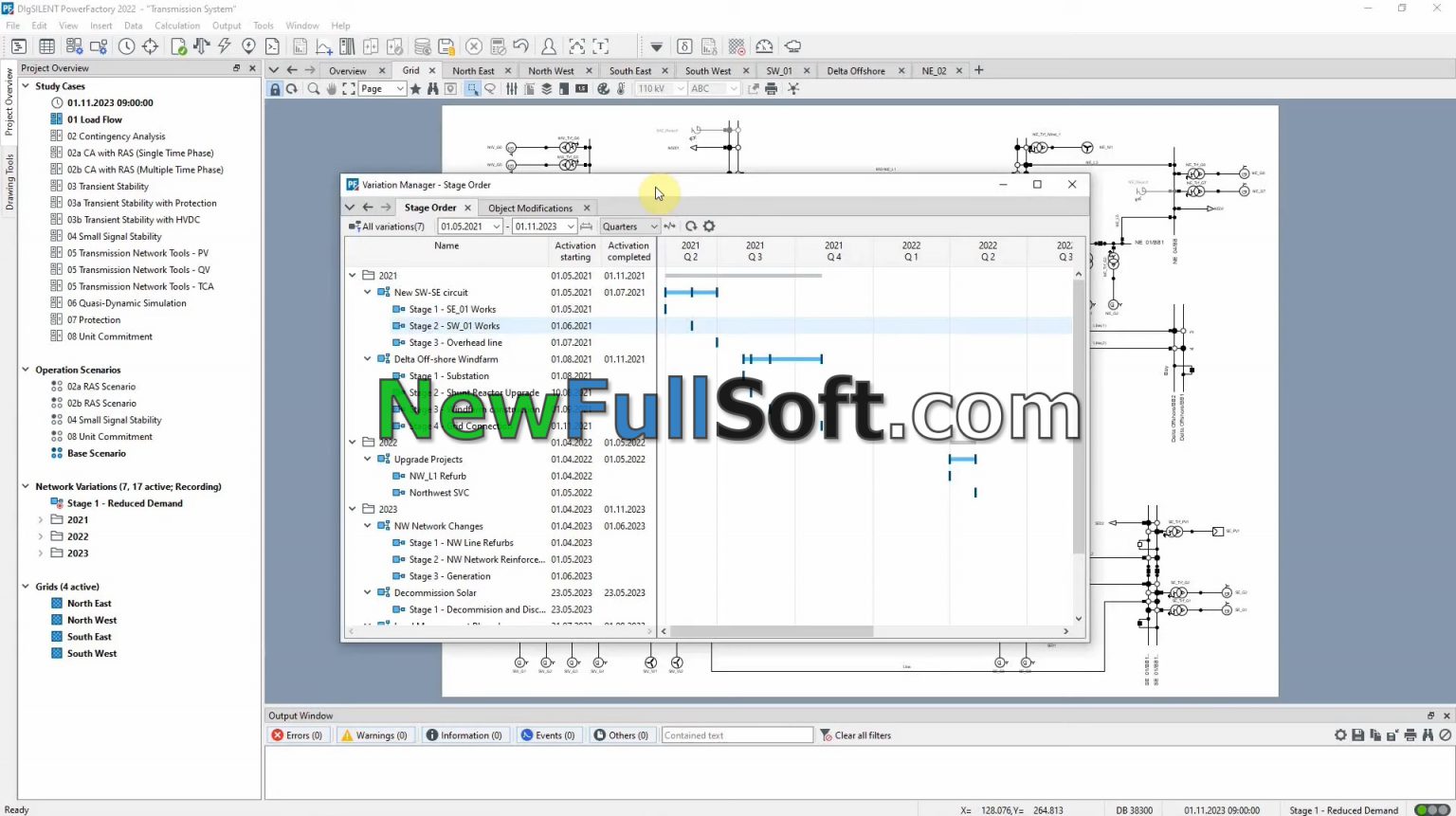Screen dimensions: 1456x816
Task: Print the diagram with the printer icon
Action: [771, 88]
